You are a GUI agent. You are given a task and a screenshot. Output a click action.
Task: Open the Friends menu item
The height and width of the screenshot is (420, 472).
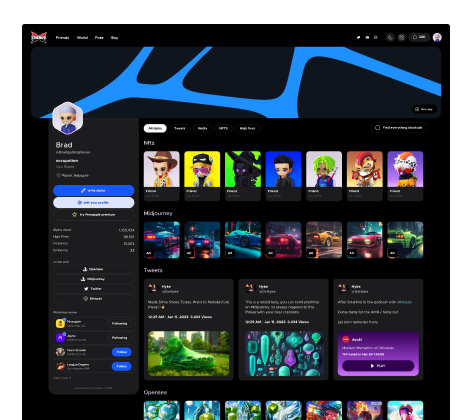pos(62,38)
